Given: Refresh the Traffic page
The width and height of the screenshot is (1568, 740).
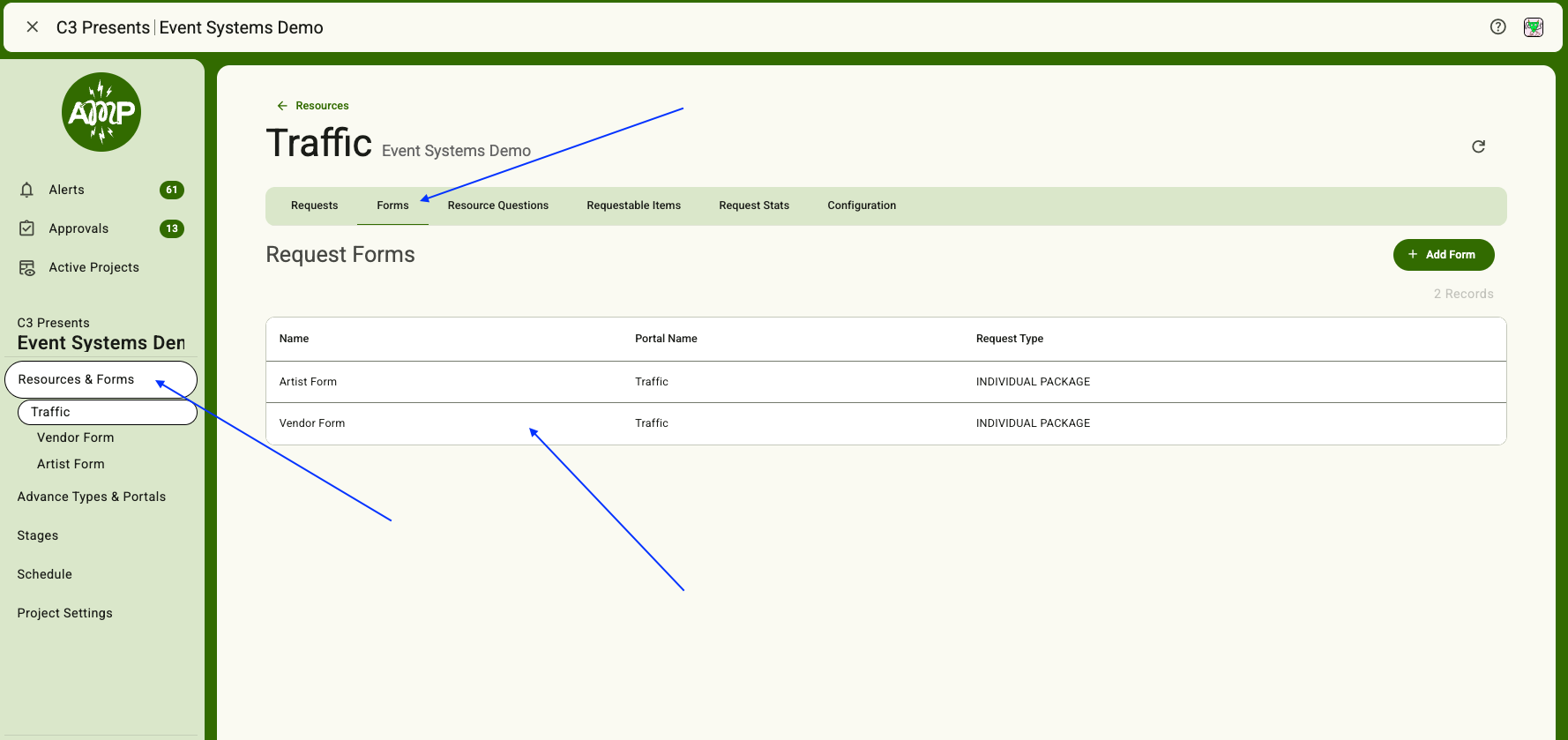Looking at the screenshot, I should (1479, 146).
